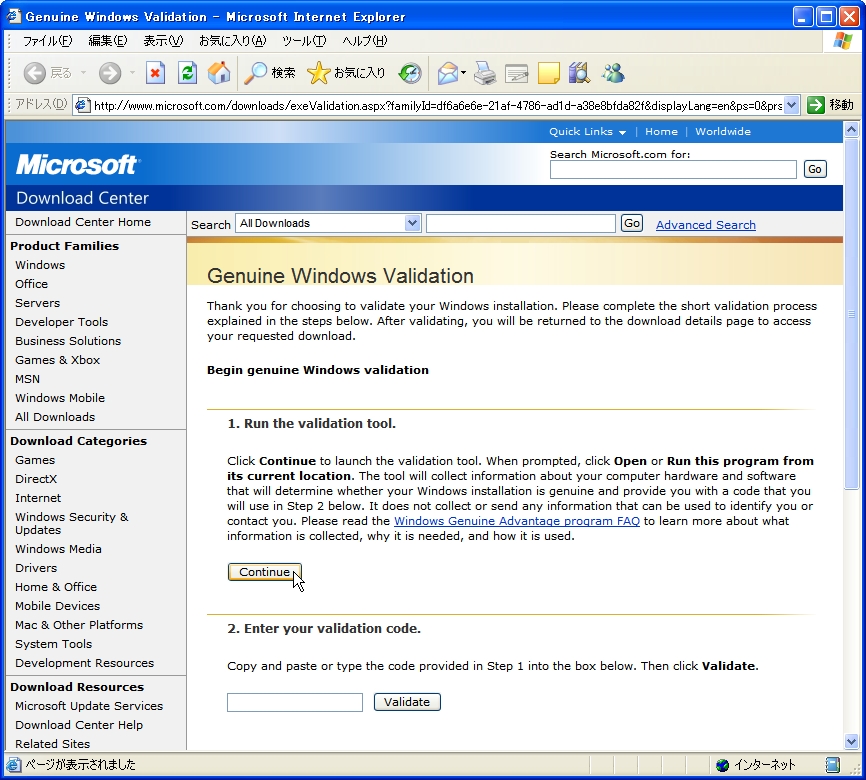Open the 編集(E) menu

coord(108,41)
